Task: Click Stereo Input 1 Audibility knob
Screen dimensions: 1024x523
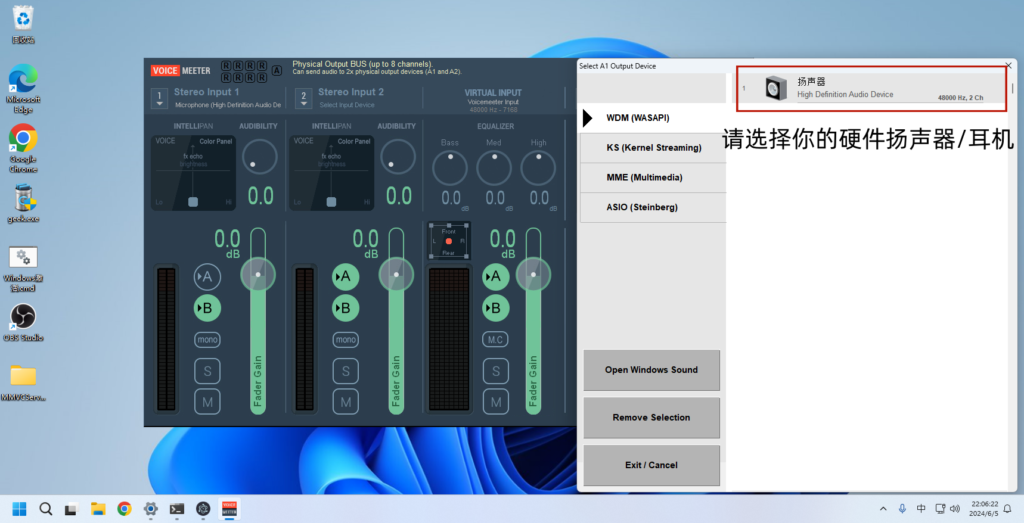Action: point(259,157)
